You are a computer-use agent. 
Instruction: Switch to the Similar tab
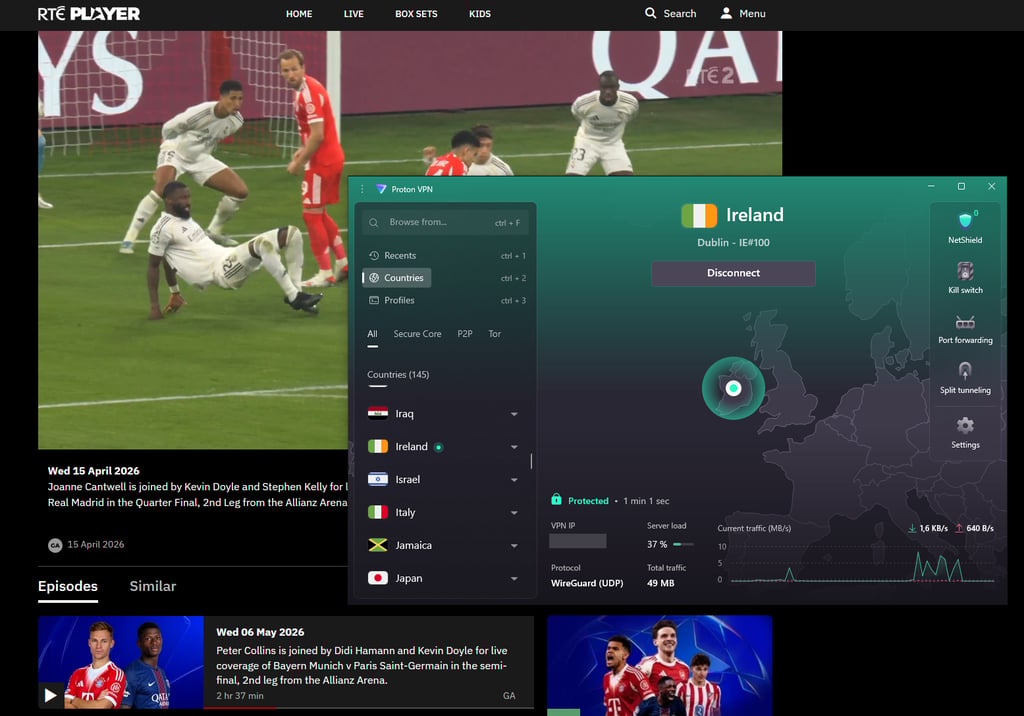[153, 586]
